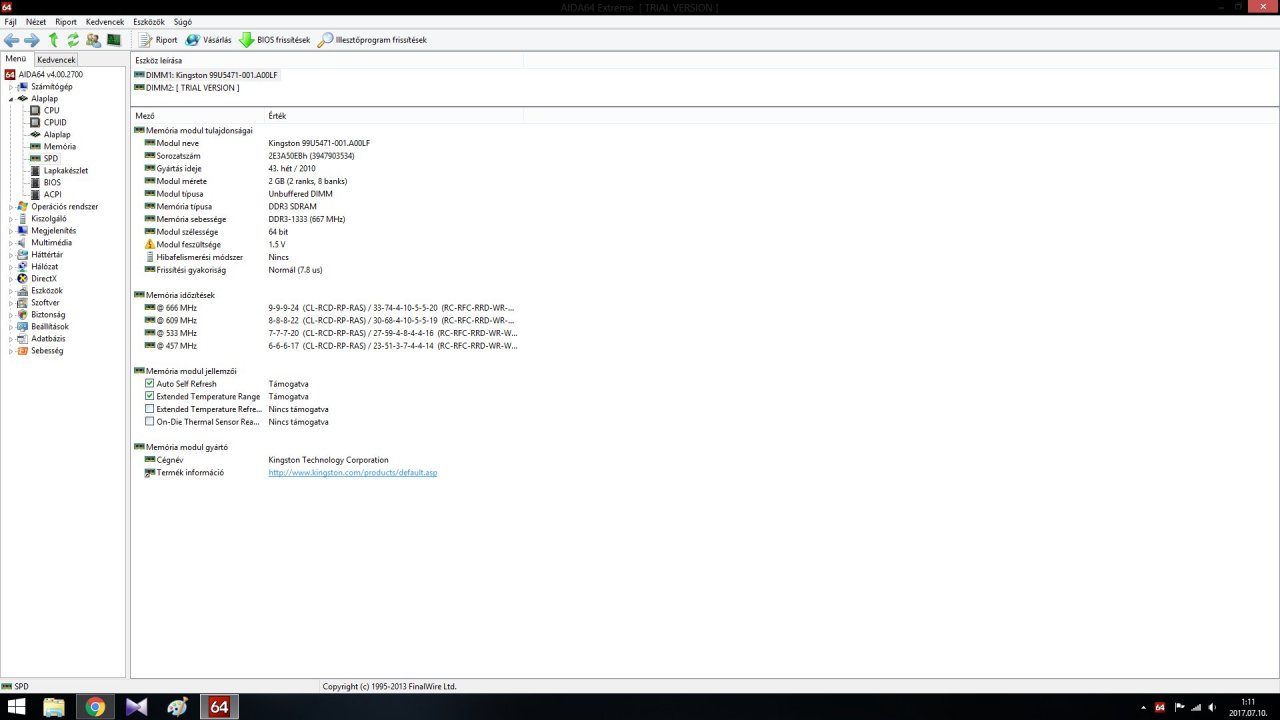Expand the Megjelenítés tree node
The height and width of the screenshot is (720, 1280).
[10, 231]
